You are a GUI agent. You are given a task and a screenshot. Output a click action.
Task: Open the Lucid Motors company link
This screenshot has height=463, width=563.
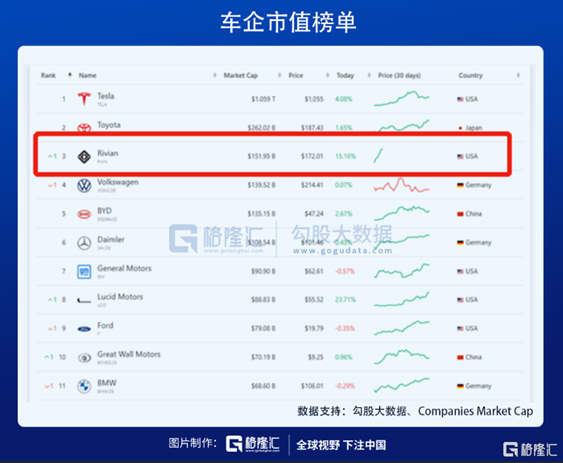click(120, 297)
